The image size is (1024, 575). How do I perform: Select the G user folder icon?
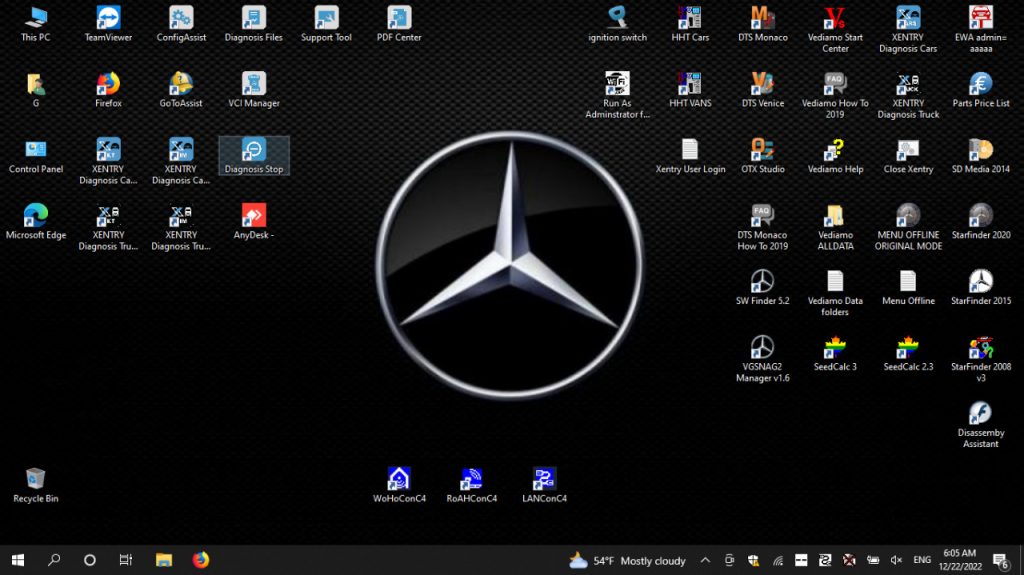click(x=35, y=90)
